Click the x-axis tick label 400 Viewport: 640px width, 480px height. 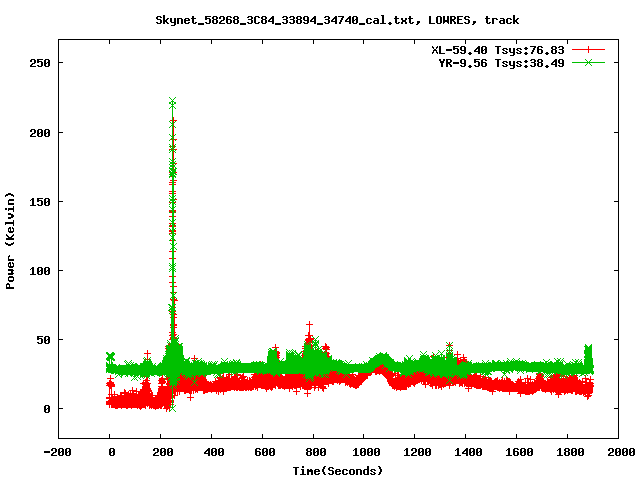[214, 452]
